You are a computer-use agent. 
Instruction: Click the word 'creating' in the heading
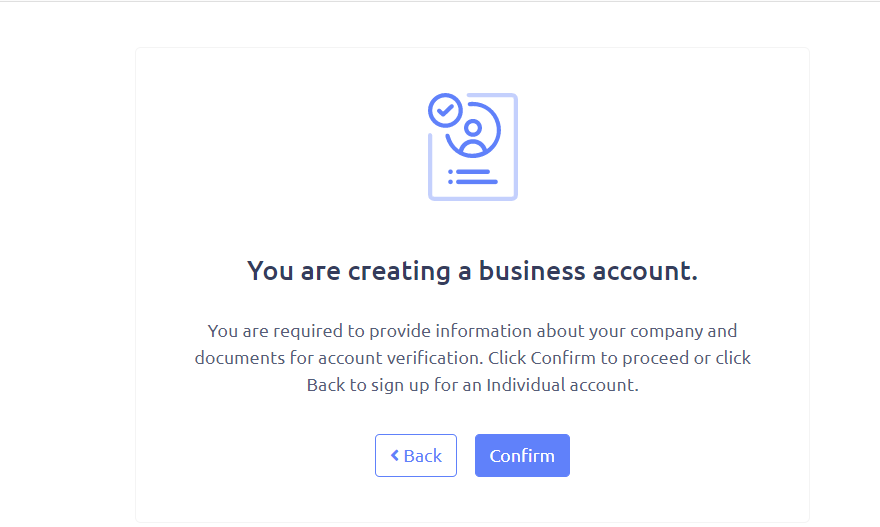[x=399, y=272]
